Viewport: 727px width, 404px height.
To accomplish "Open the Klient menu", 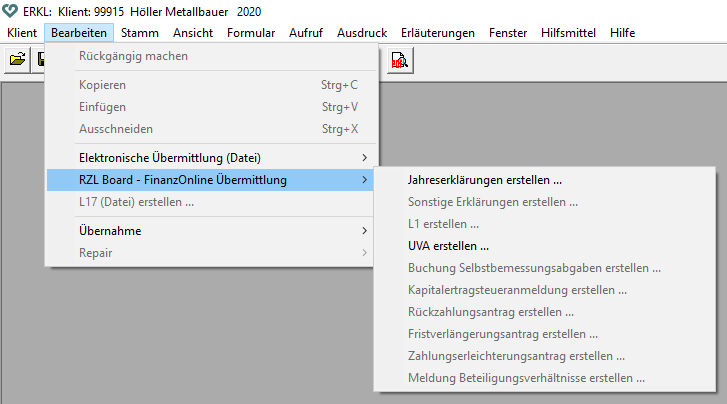I will point(22,33).
